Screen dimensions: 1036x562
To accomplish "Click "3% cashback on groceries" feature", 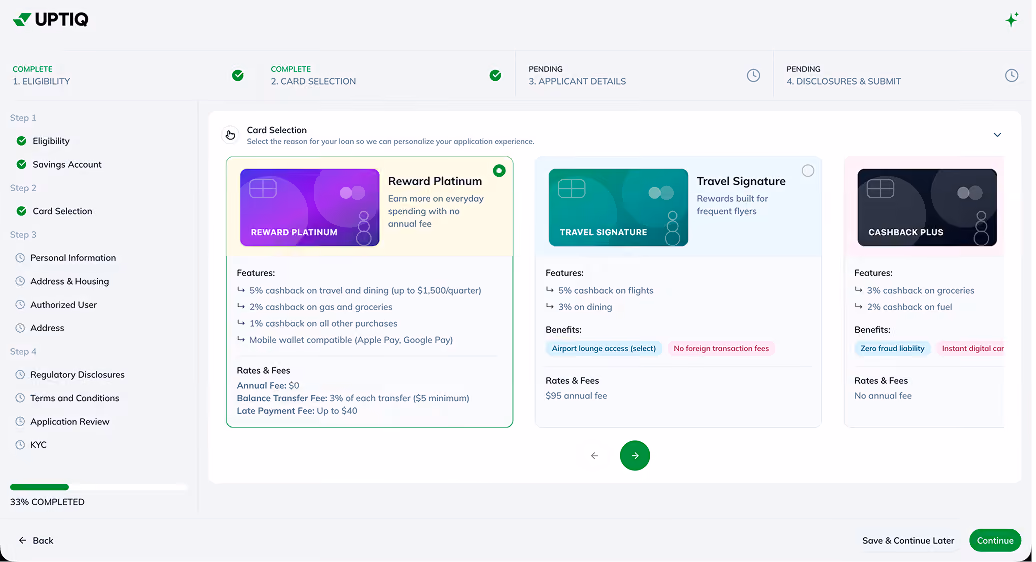I will (920, 291).
